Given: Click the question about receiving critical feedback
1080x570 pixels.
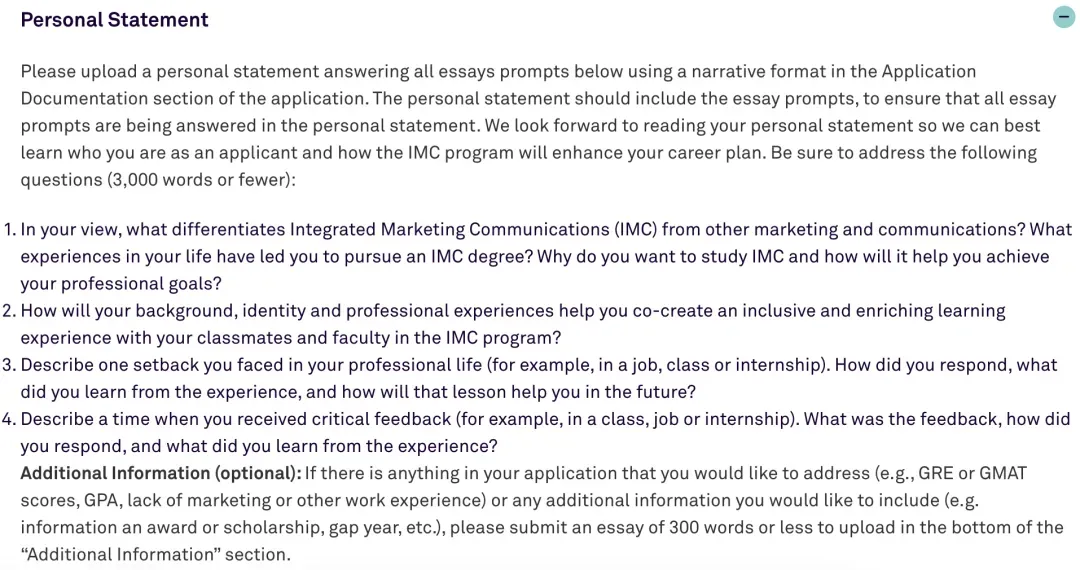Looking at the screenshot, I should [545, 419].
